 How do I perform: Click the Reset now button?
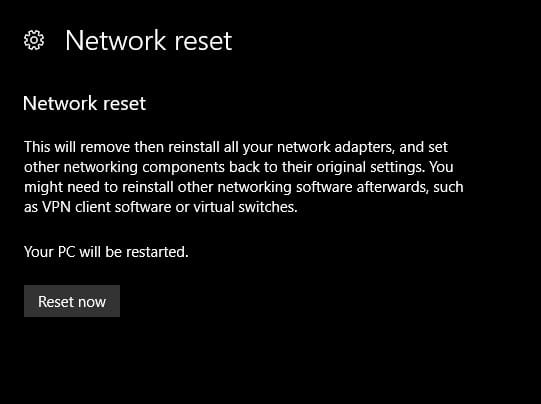[72, 301]
